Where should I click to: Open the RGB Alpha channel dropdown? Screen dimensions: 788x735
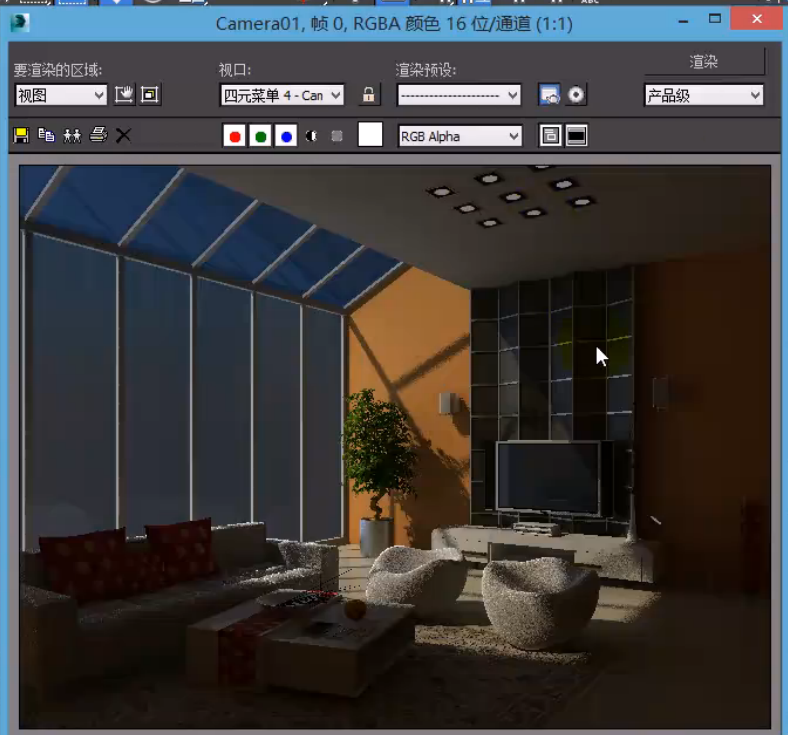460,136
